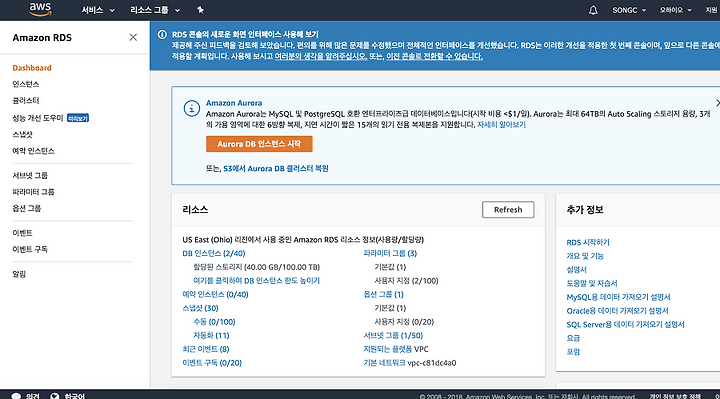Screen dimensions: 720x399
Task: Open the 설명서 link
Action: (x=576, y=270)
